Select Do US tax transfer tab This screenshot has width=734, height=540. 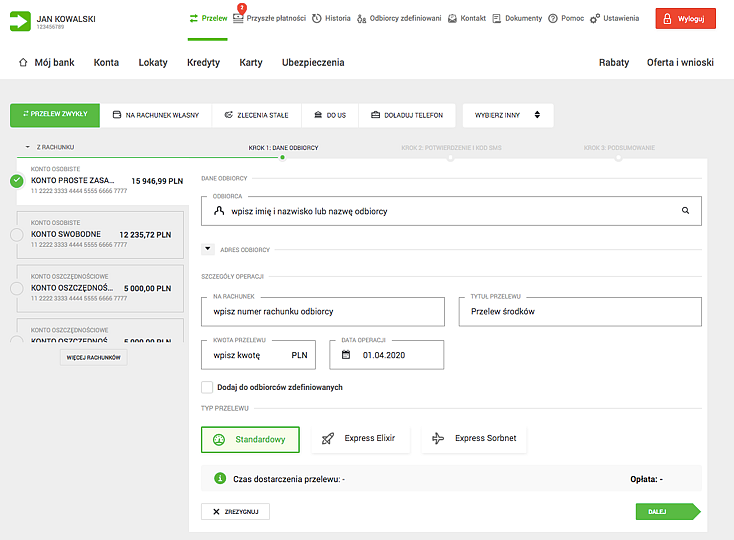coord(330,115)
